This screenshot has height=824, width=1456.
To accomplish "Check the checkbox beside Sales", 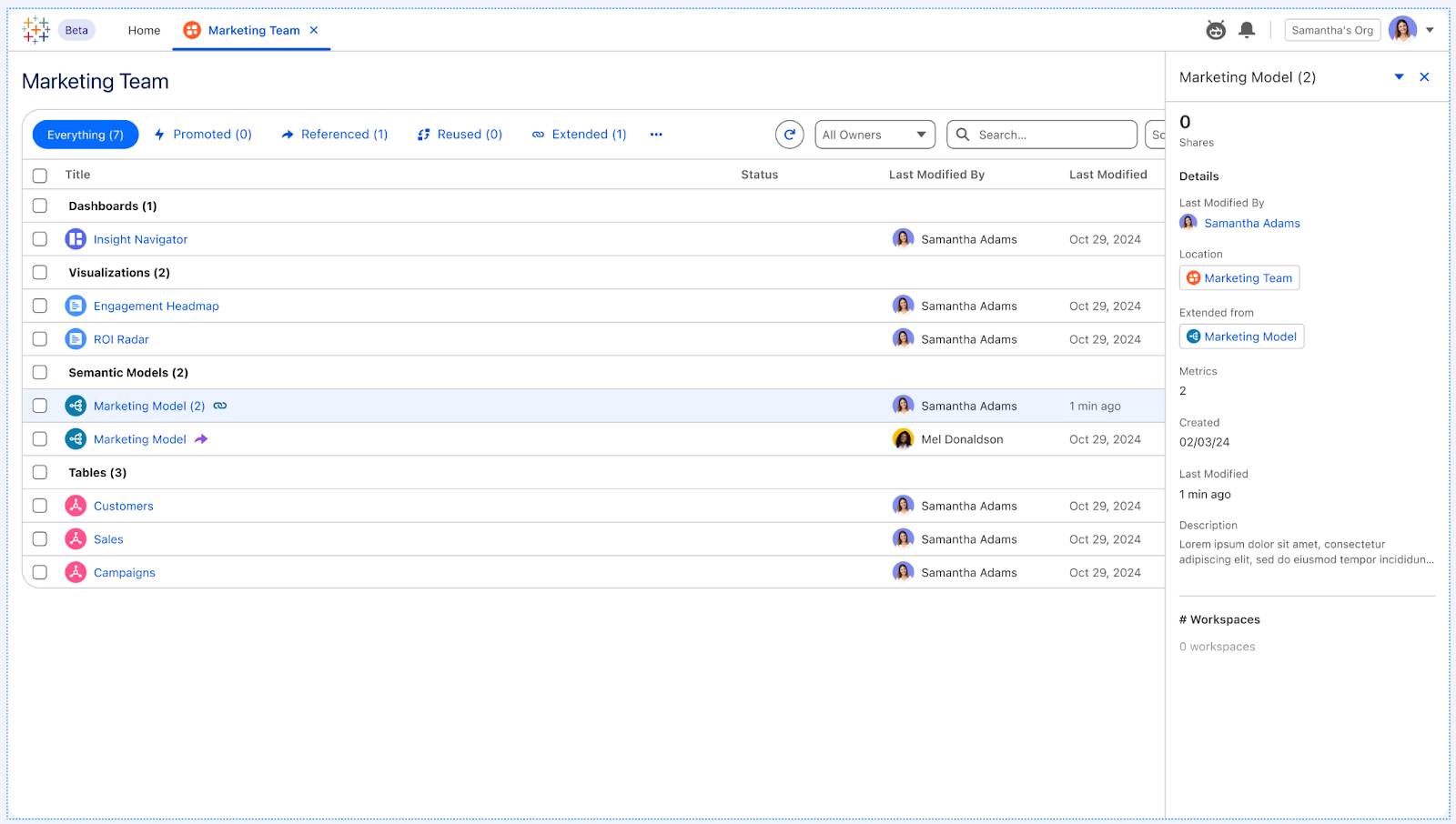I will coord(39,538).
